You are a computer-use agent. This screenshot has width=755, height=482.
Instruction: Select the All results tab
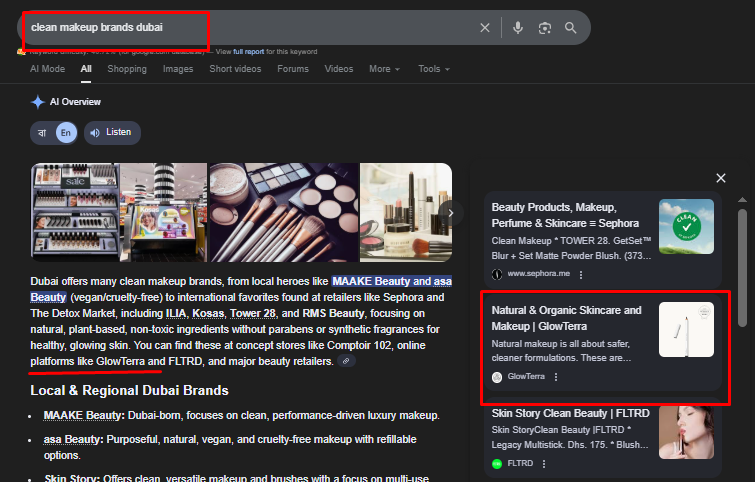coord(86,69)
